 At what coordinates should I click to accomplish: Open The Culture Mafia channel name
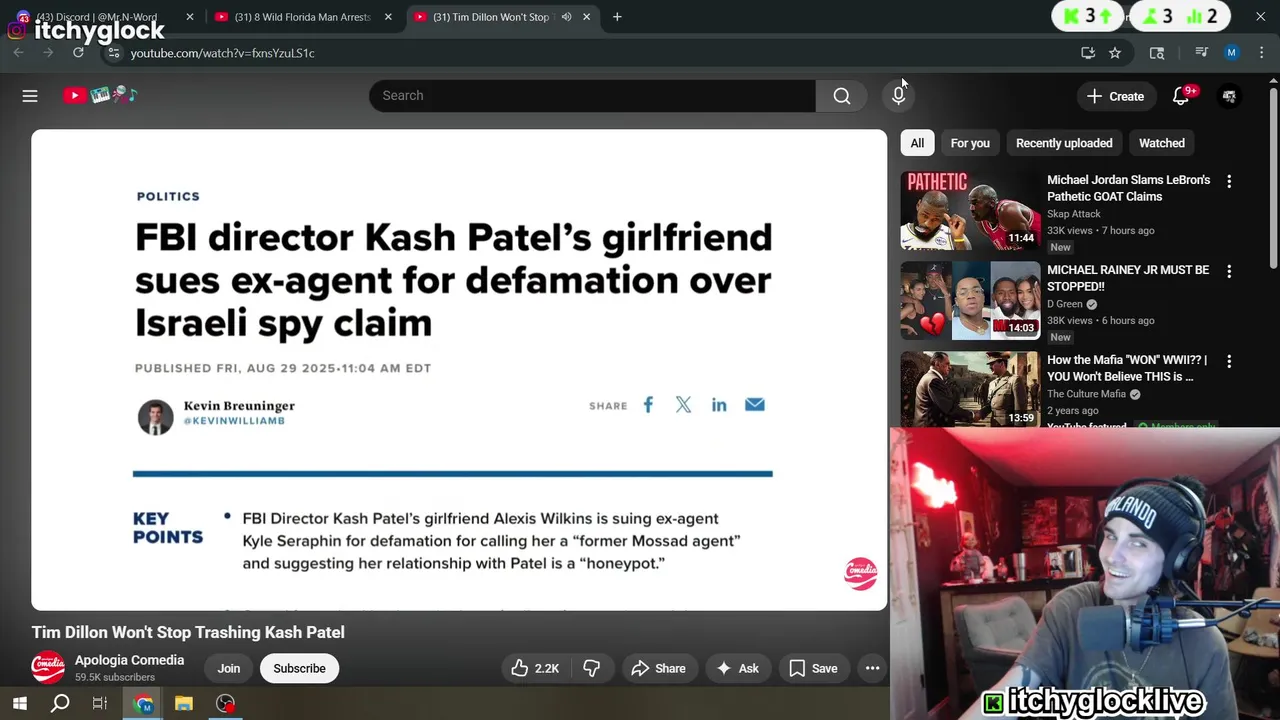coord(1086,394)
